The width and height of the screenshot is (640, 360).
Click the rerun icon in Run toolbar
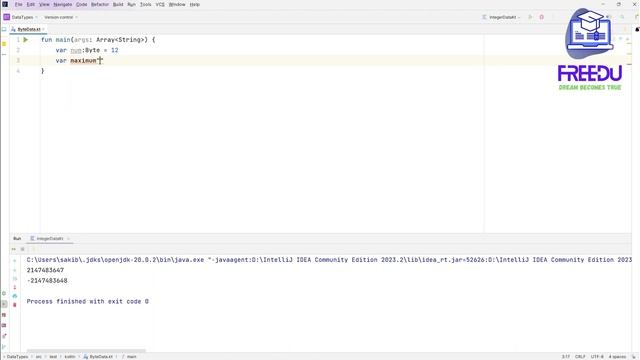click(x=14, y=249)
